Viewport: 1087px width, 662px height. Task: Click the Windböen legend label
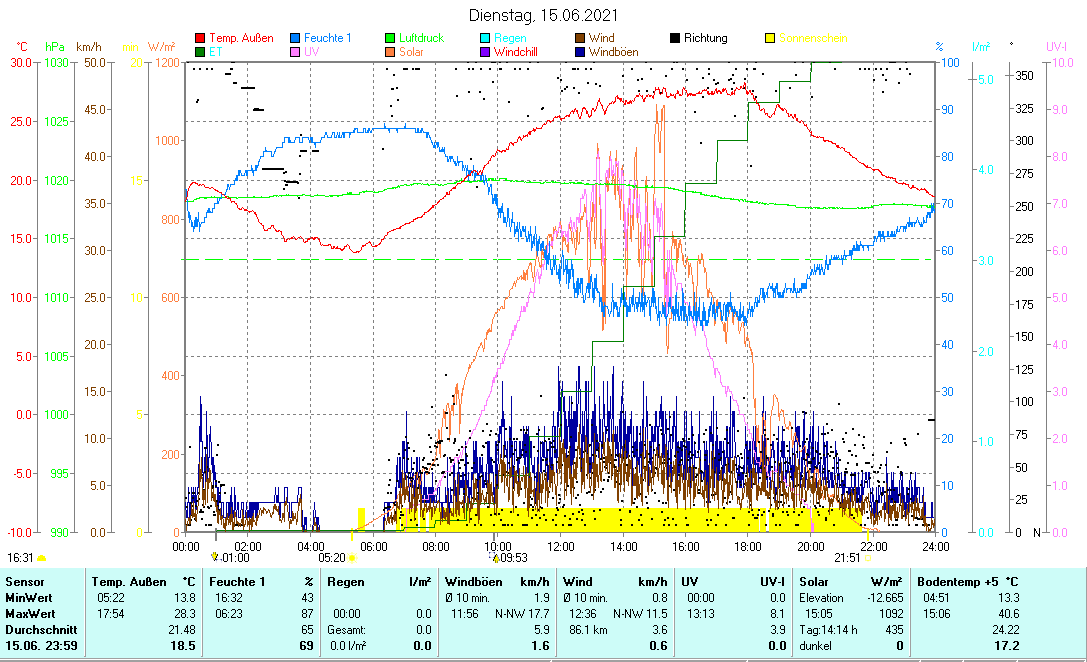click(x=614, y=52)
